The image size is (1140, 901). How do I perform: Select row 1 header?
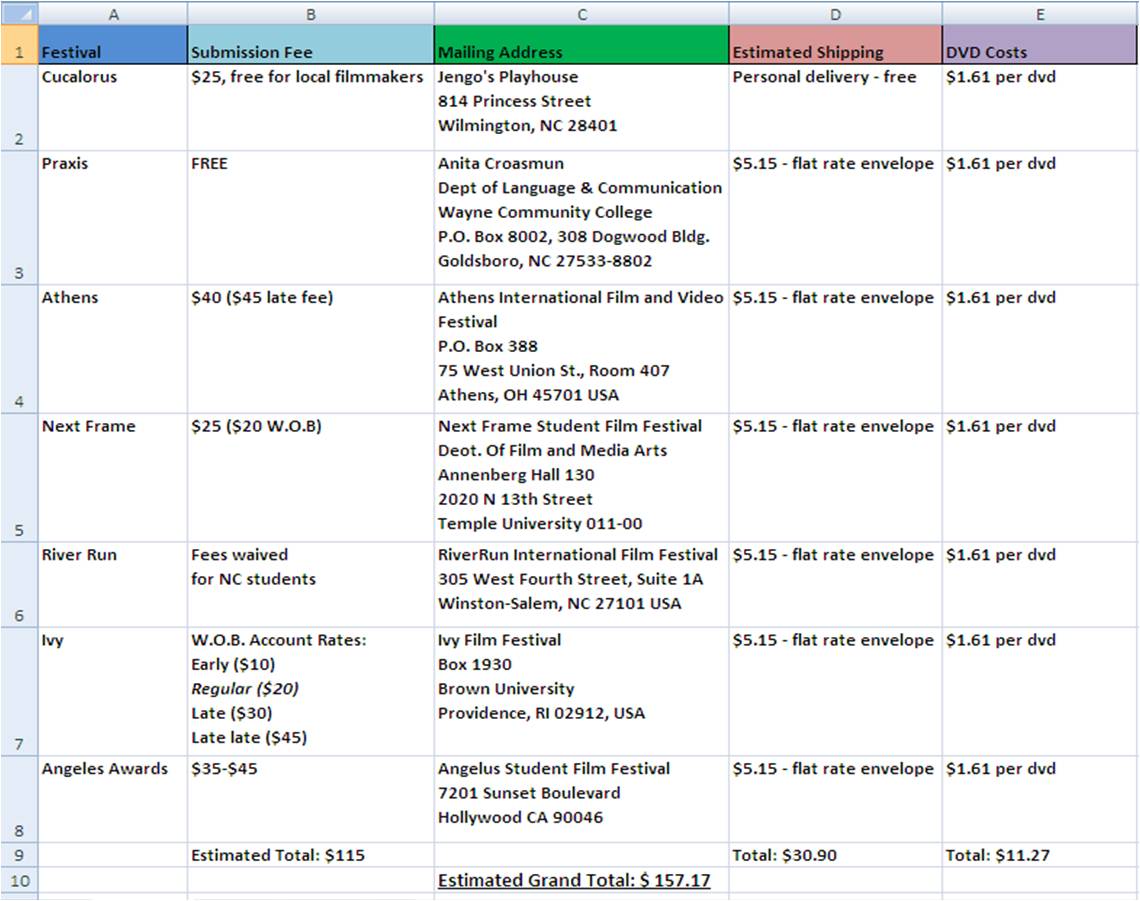[19, 45]
